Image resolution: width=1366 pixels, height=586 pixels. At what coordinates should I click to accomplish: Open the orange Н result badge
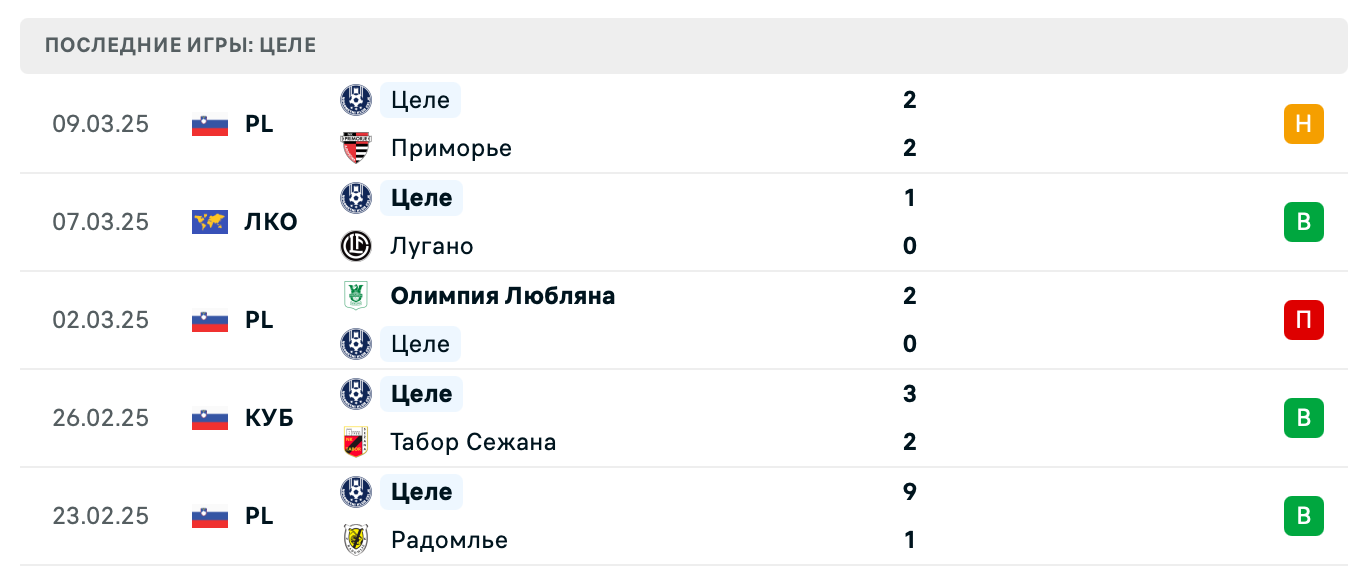point(1303,124)
